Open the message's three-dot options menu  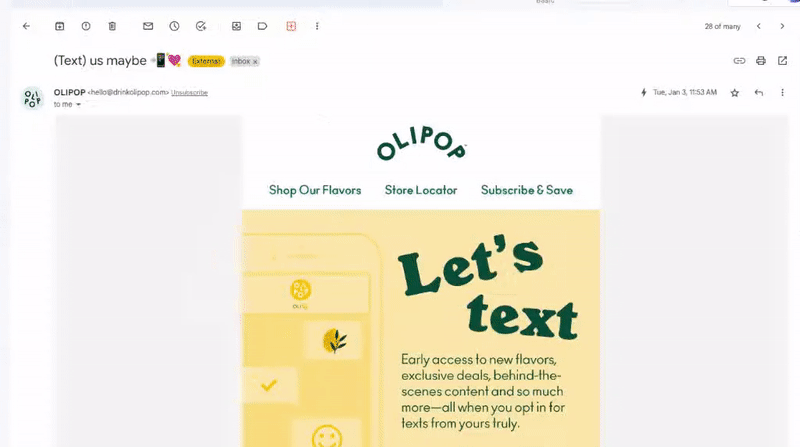[782, 92]
